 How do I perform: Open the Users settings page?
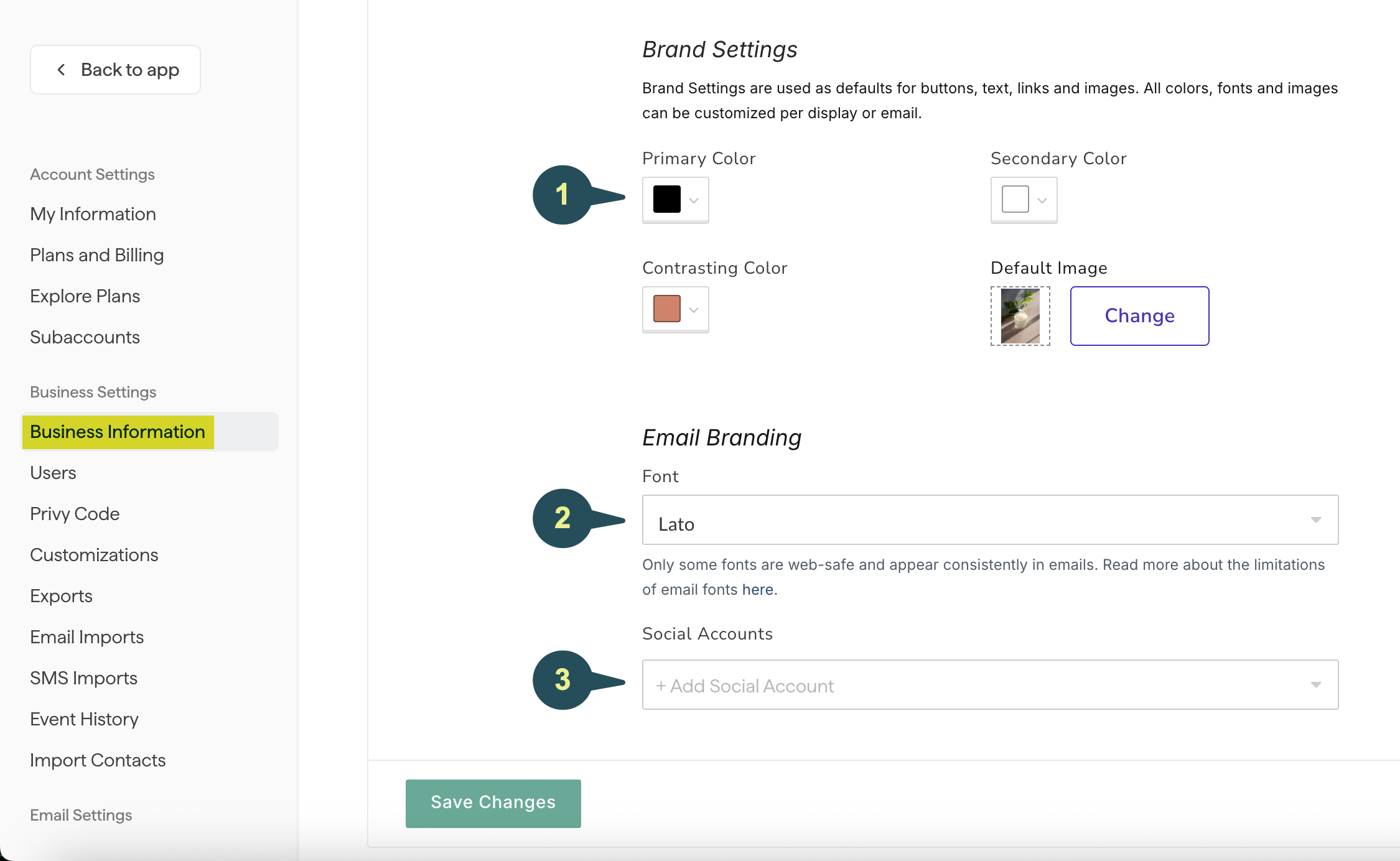tap(52, 472)
